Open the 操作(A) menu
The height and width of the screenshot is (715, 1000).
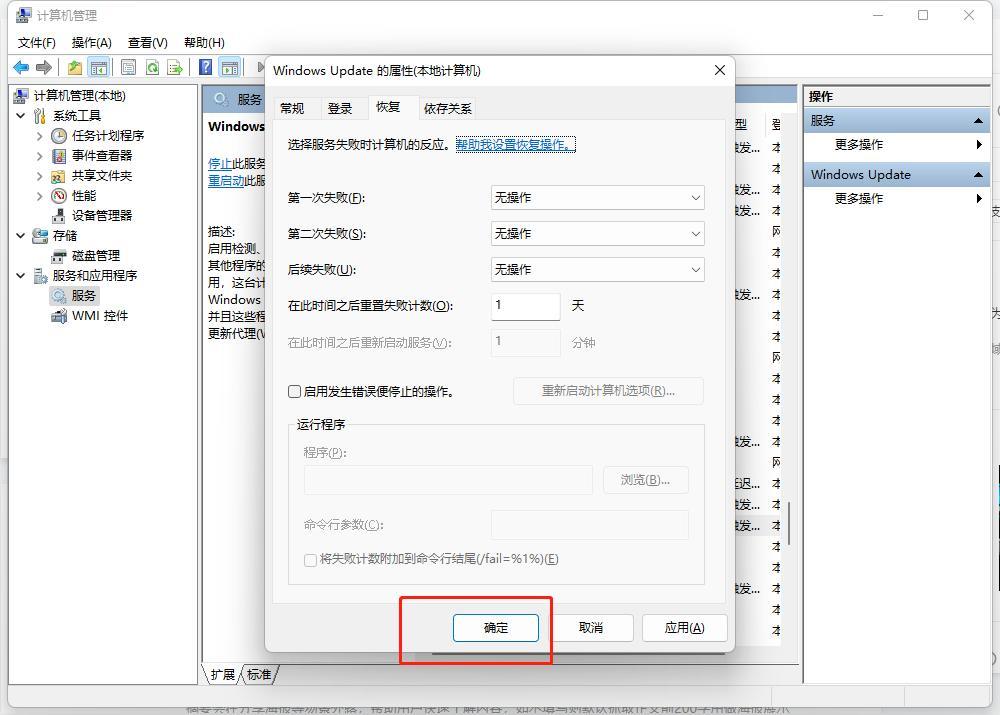(x=91, y=43)
